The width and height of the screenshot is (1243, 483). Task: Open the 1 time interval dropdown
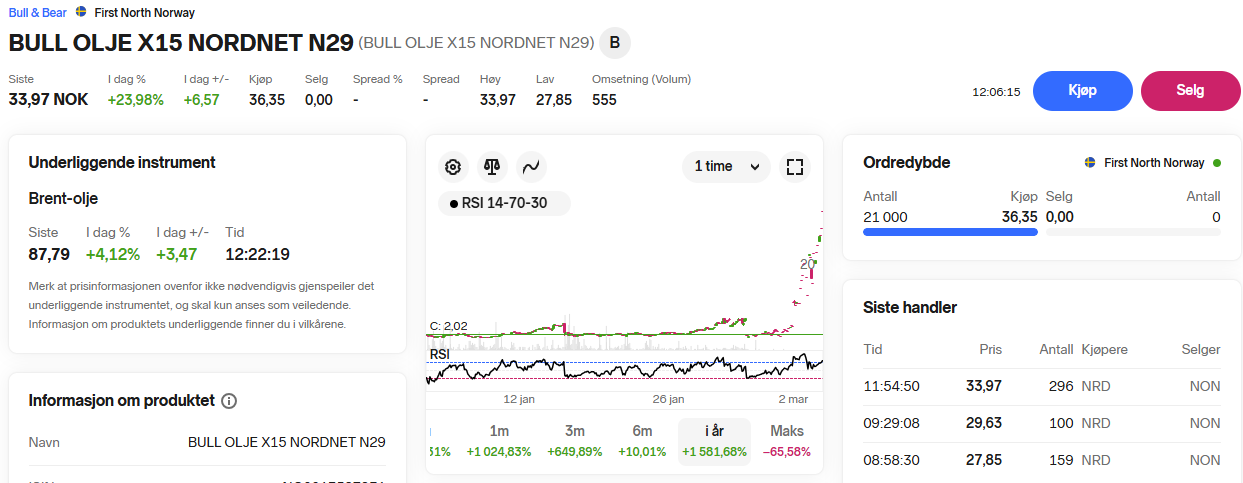[726, 167]
